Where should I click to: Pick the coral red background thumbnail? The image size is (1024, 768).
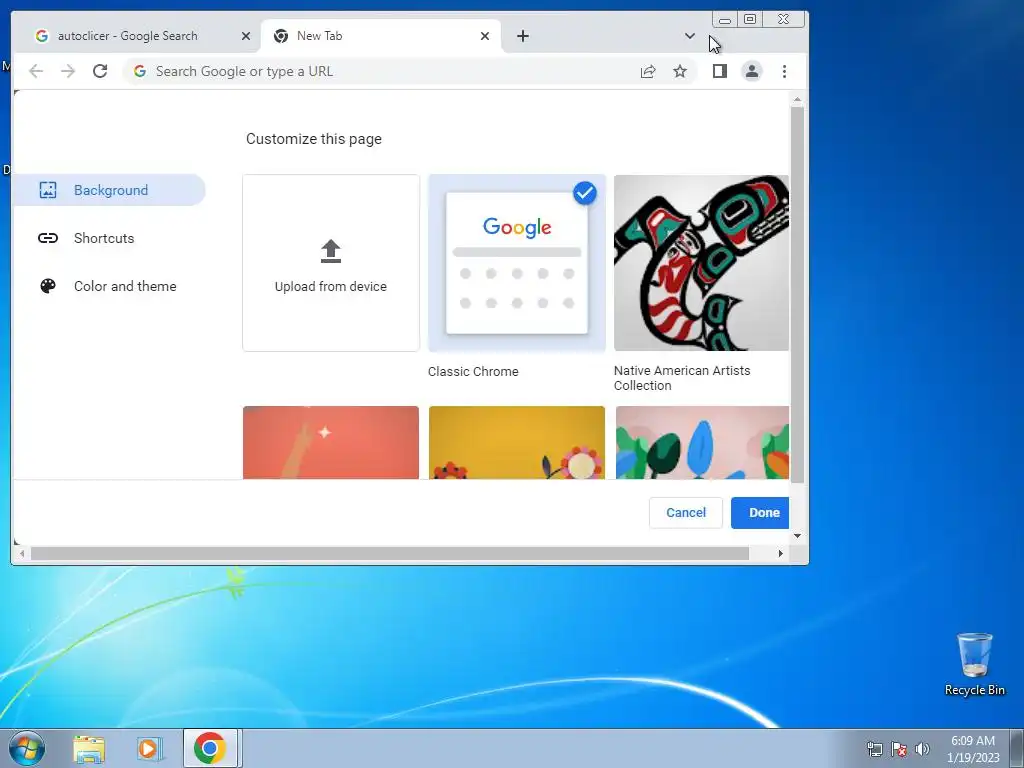point(331,442)
